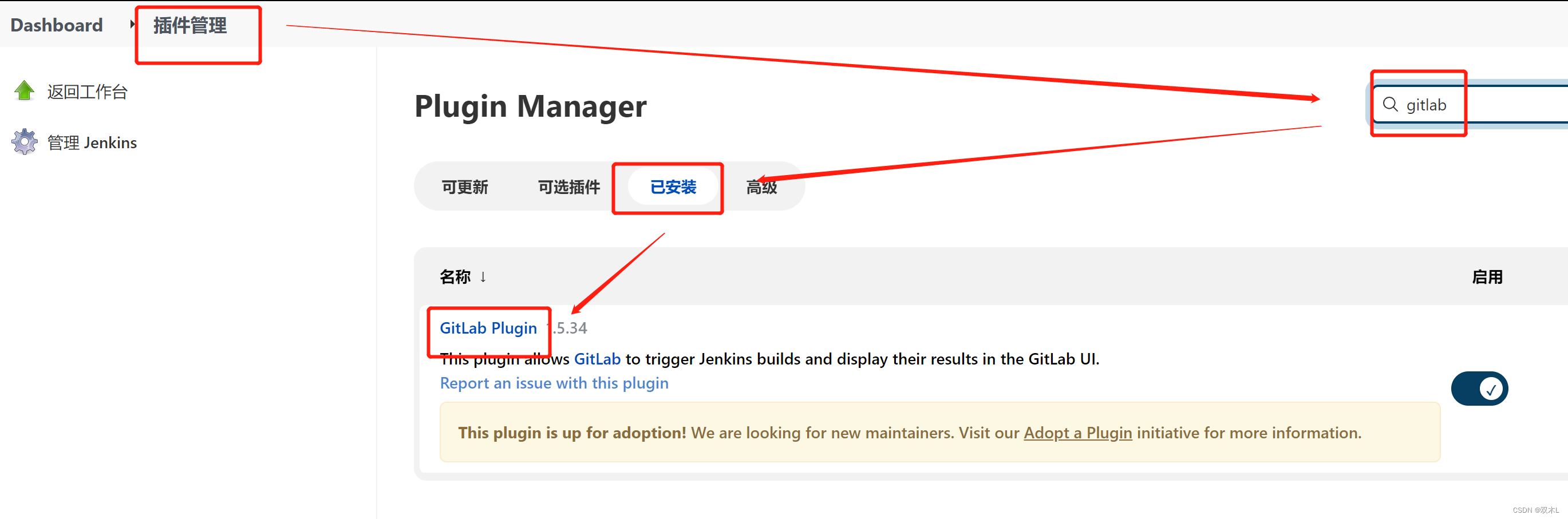Click the 启用 column header

coord(1487,277)
